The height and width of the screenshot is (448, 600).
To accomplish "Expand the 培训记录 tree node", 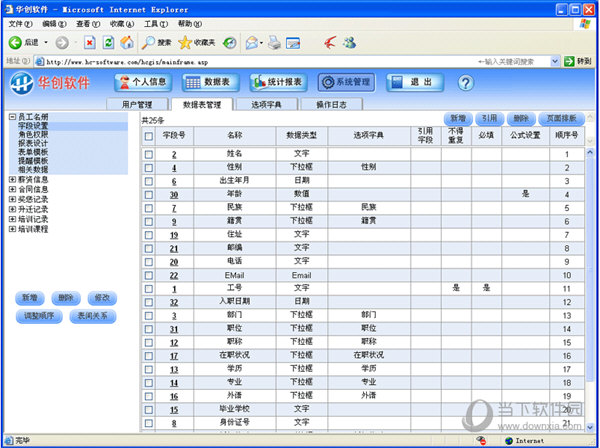I will (x=12, y=219).
